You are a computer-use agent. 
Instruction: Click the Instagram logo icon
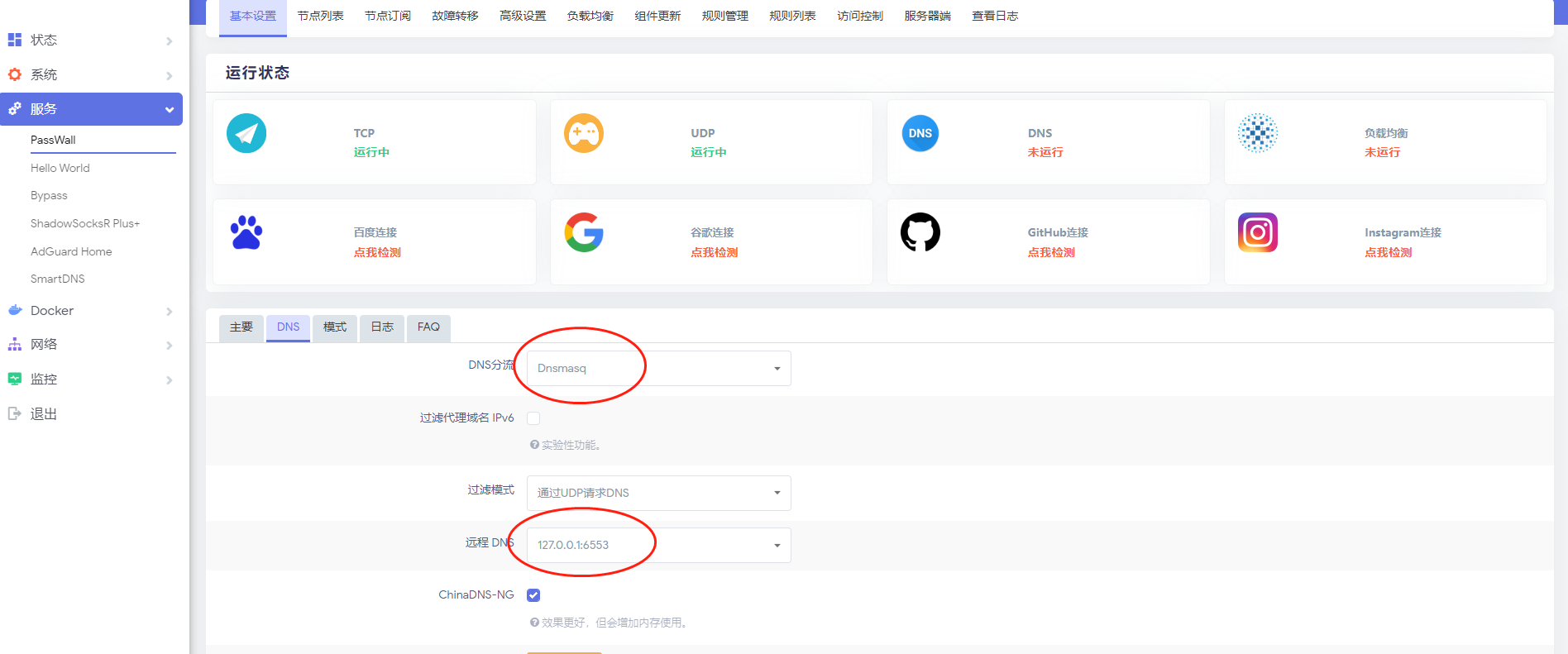point(1257,232)
